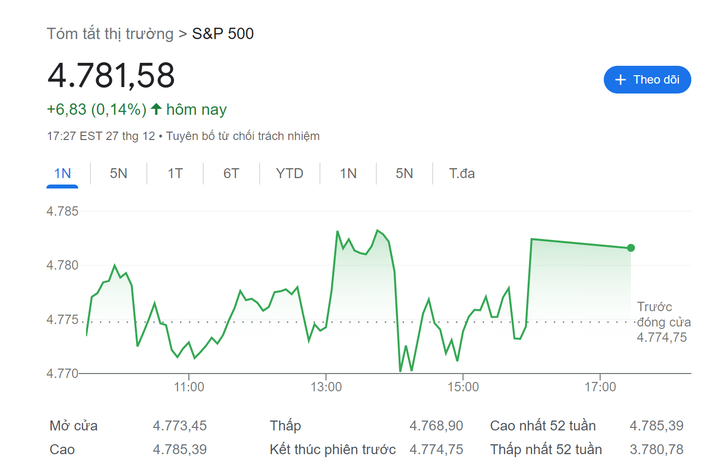Switch to the 1T range tab
The width and height of the screenshot is (720, 469).
click(x=175, y=174)
